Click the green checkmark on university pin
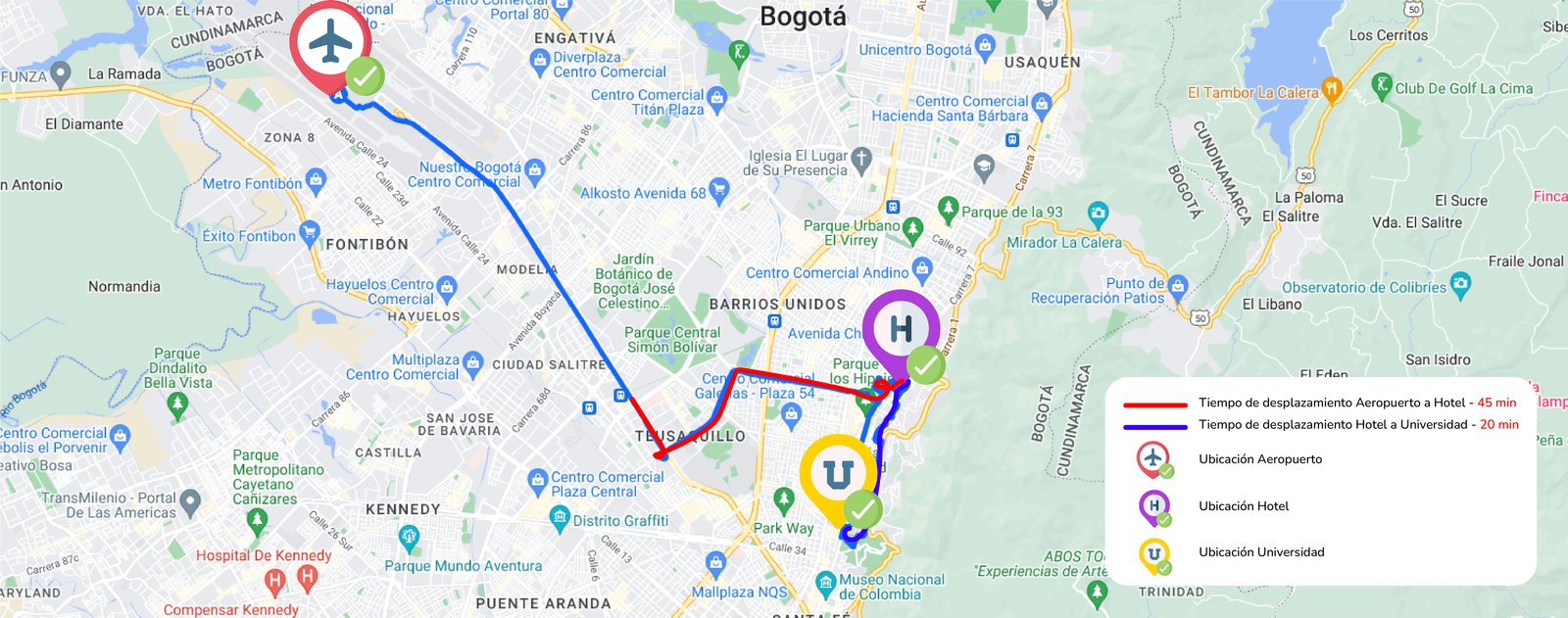This screenshot has height=618, width=1568. [x=862, y=510]
